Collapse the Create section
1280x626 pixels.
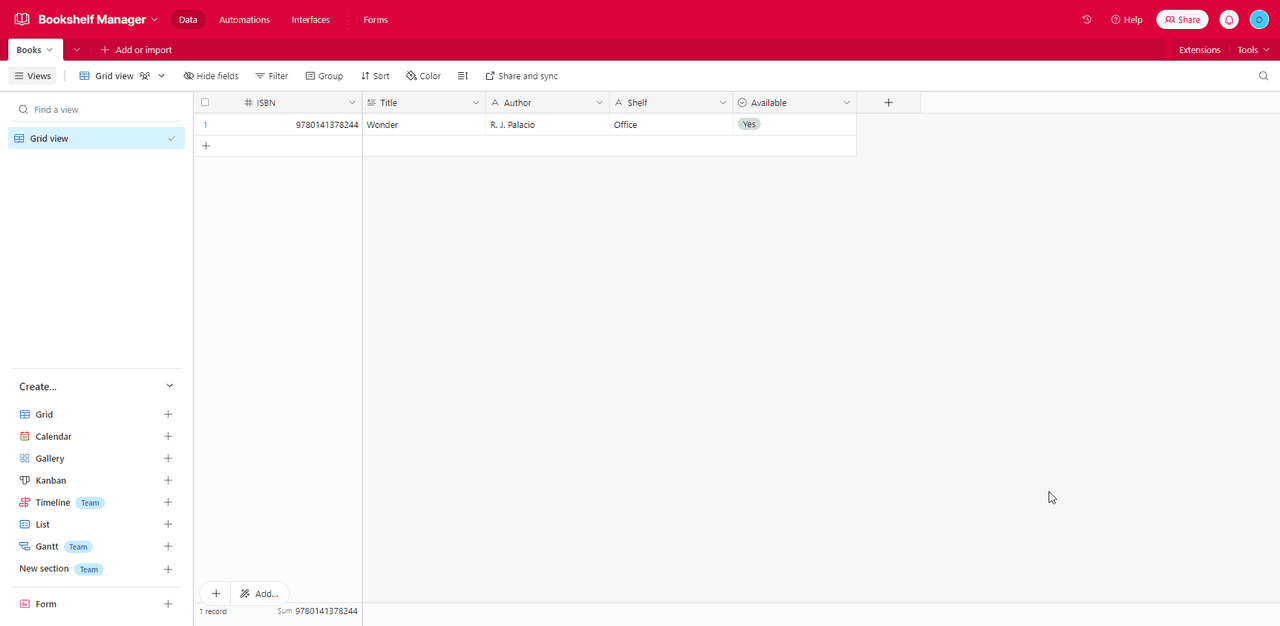click(x=169, y=386)
